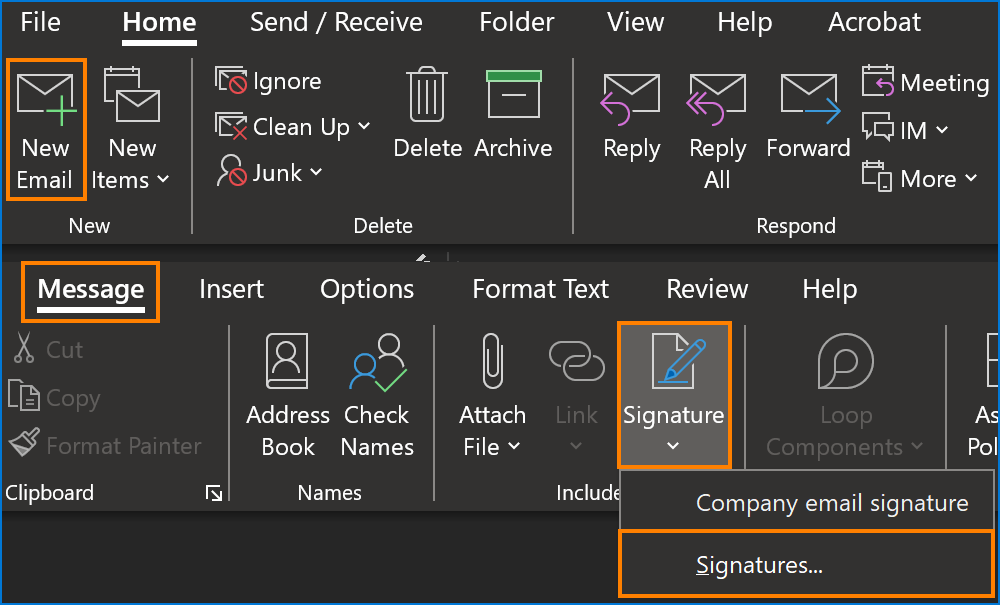
Task: Launch Clipboard pane dialog expander
Action: click(213, 492)
